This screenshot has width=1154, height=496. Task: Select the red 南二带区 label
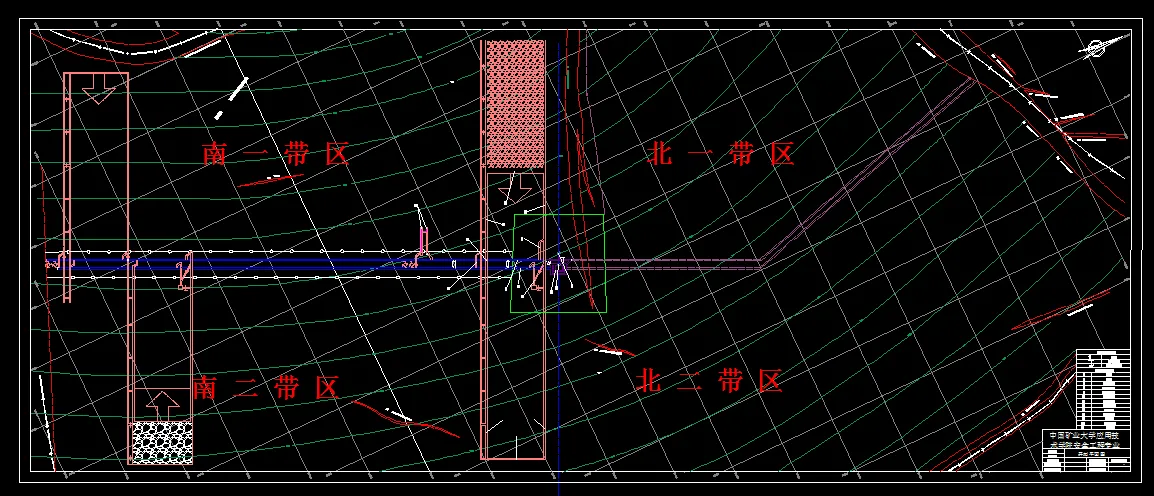pyautogui.click(x=266, y=387)
